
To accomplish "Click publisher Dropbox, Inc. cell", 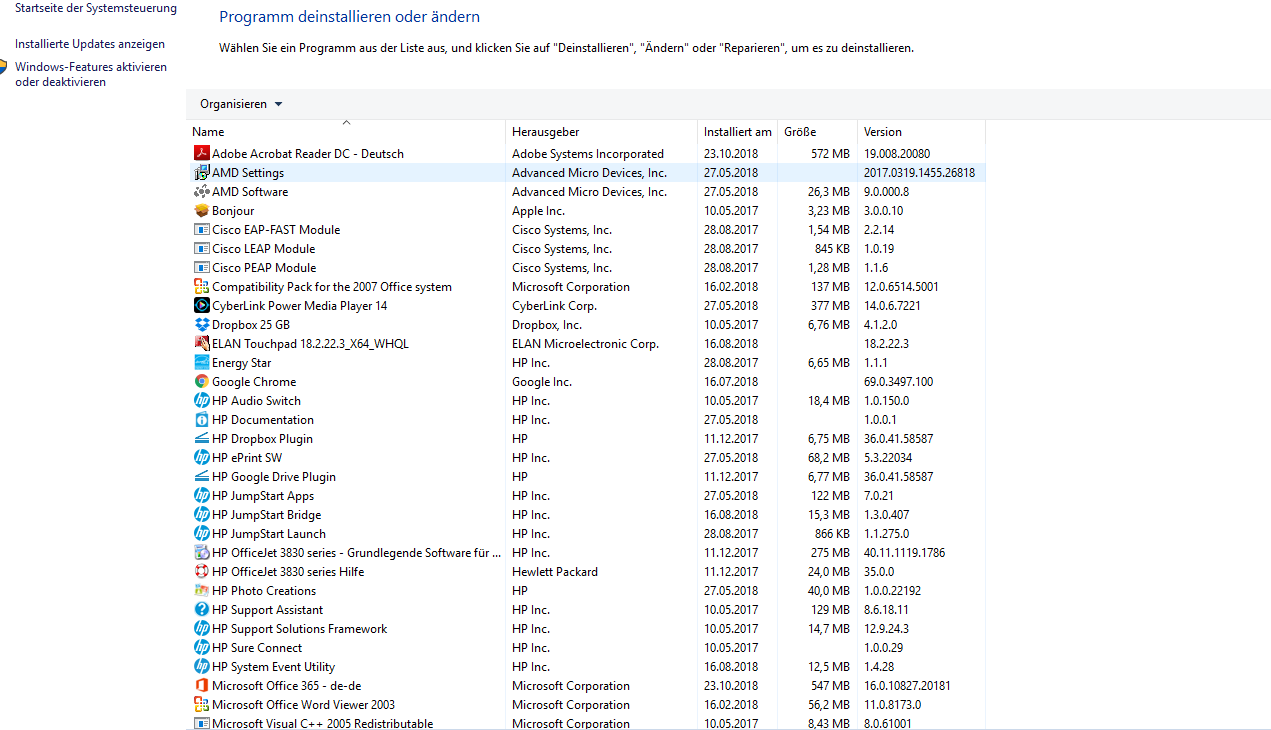I will [547, 325].
